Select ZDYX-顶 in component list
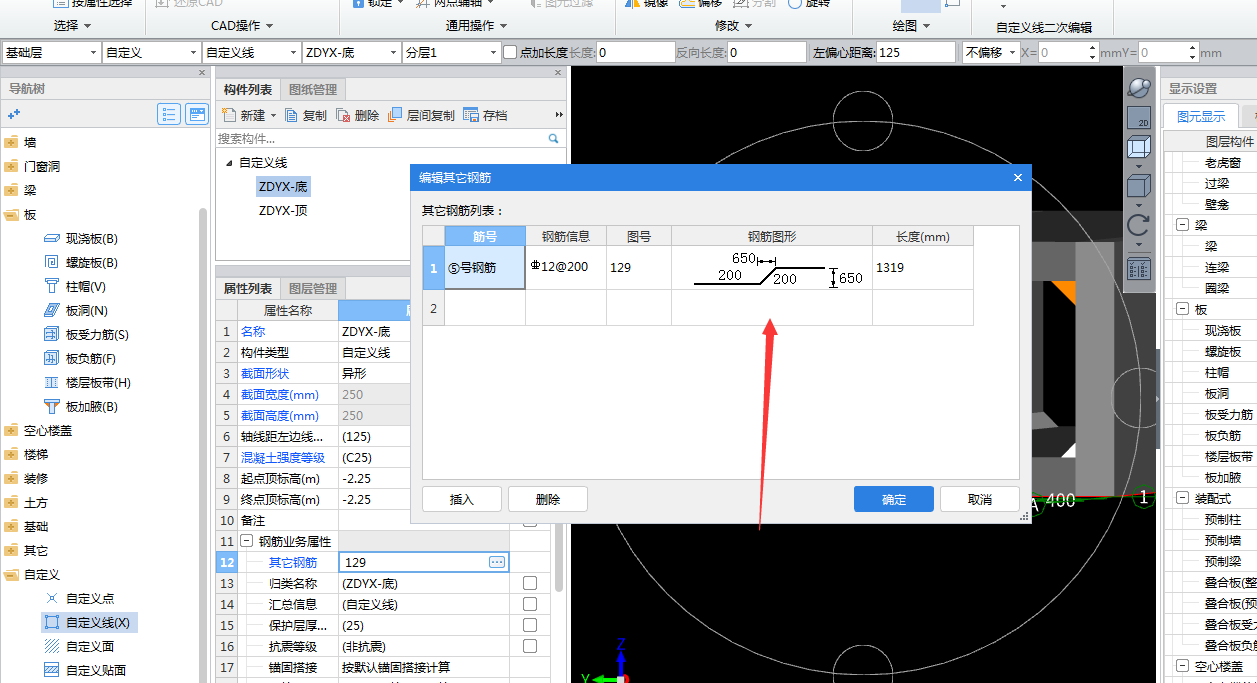The image size is (1257, 683). [283, 210]
